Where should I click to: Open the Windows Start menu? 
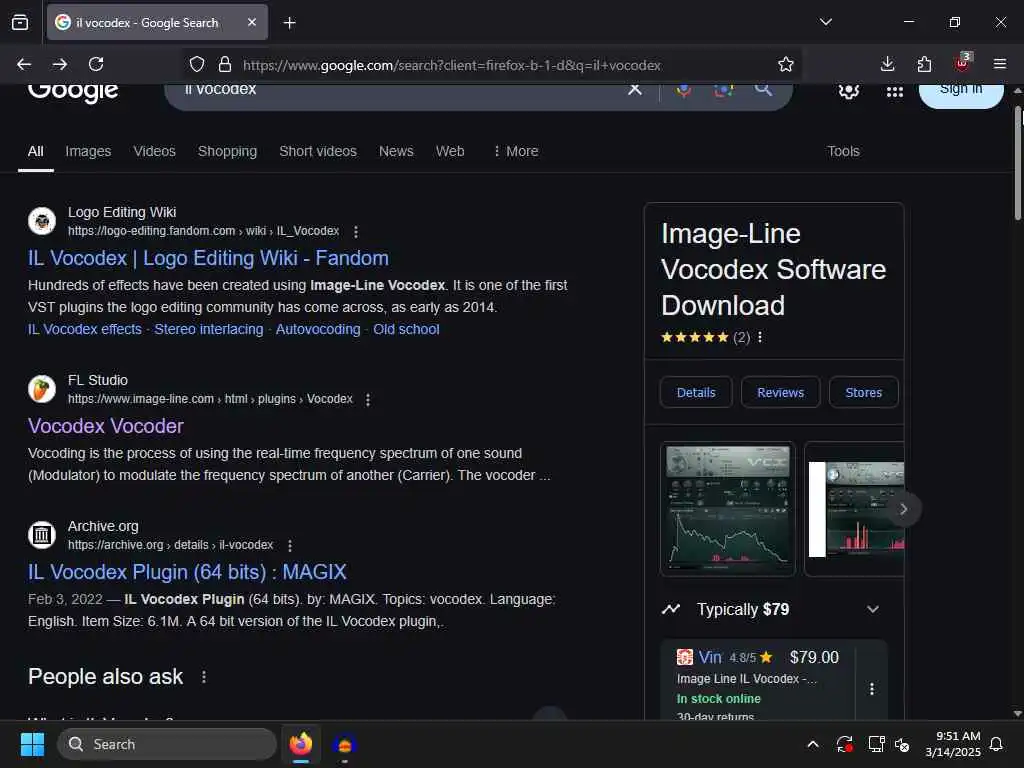32,744
